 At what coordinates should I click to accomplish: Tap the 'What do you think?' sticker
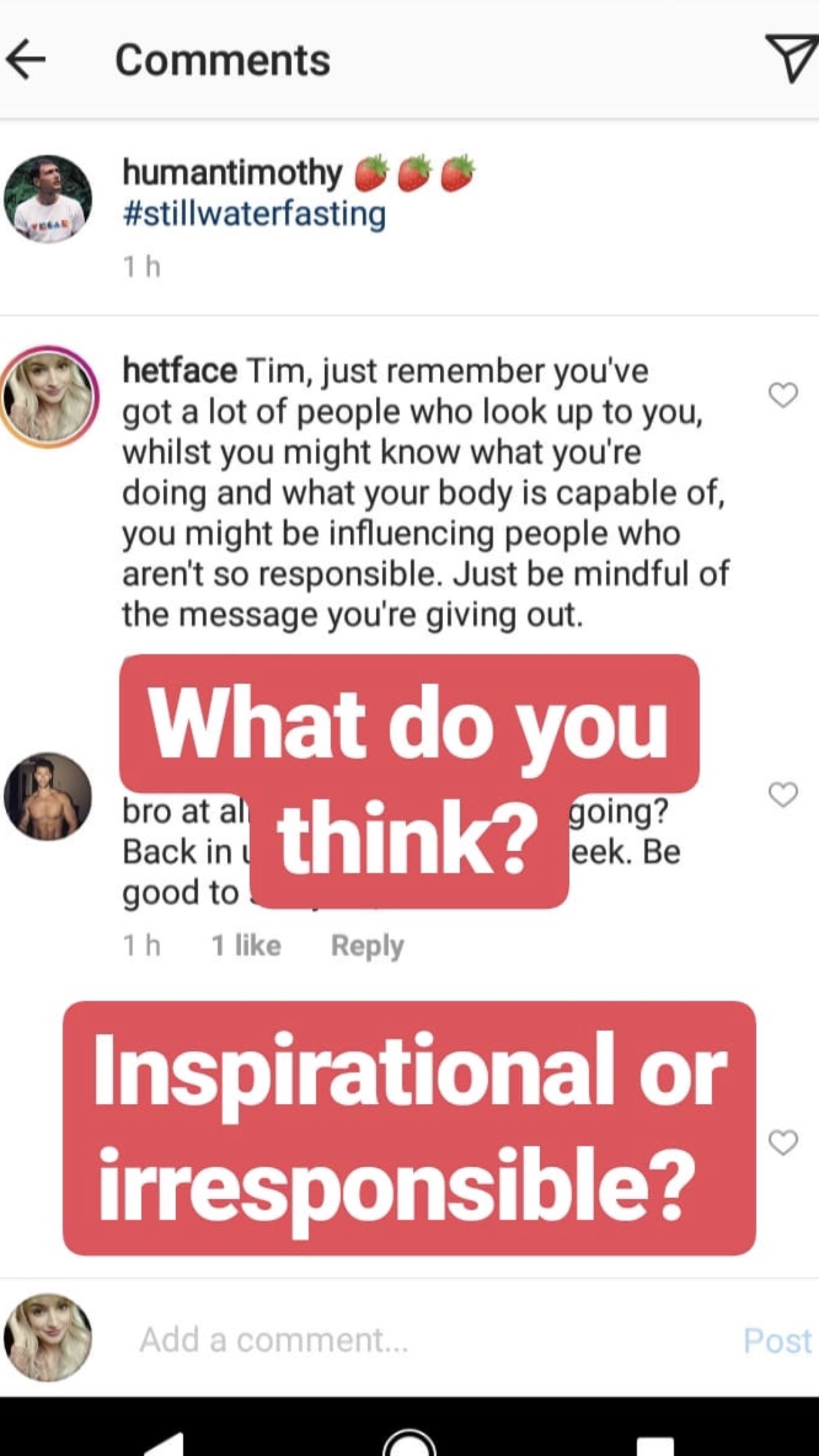409,778
